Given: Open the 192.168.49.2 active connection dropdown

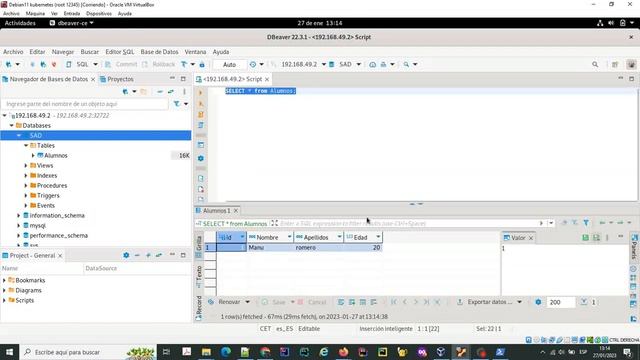Looking at the screenshot, I should coord(304,64).
